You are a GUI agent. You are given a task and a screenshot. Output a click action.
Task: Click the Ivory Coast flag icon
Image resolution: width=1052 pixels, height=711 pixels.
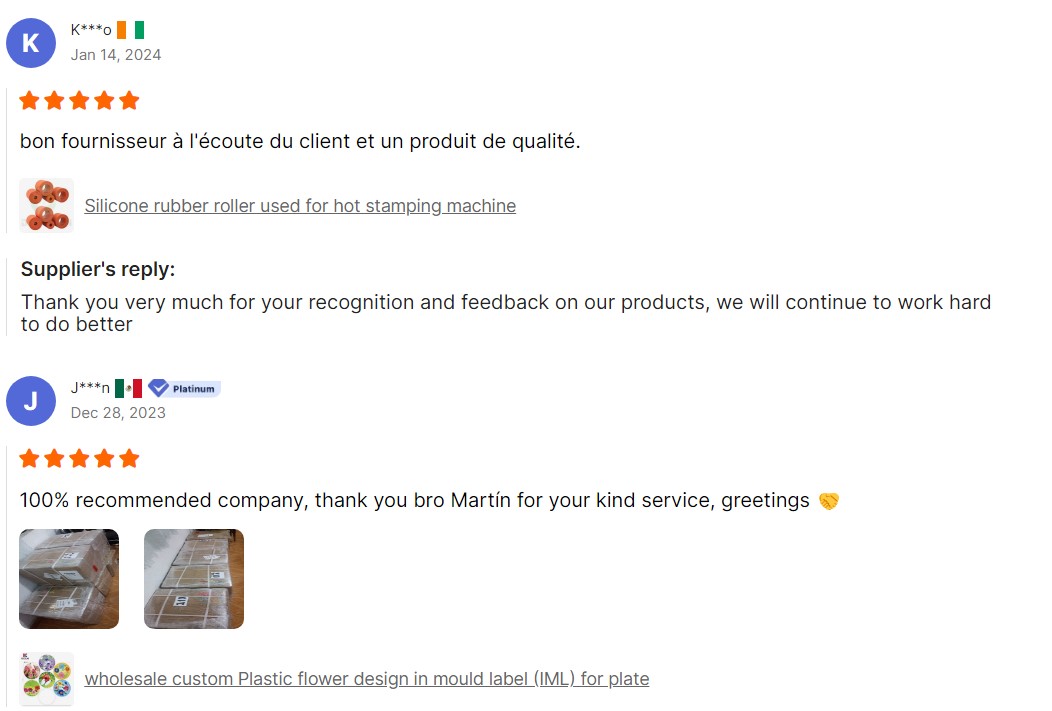(x=130, y=30)
